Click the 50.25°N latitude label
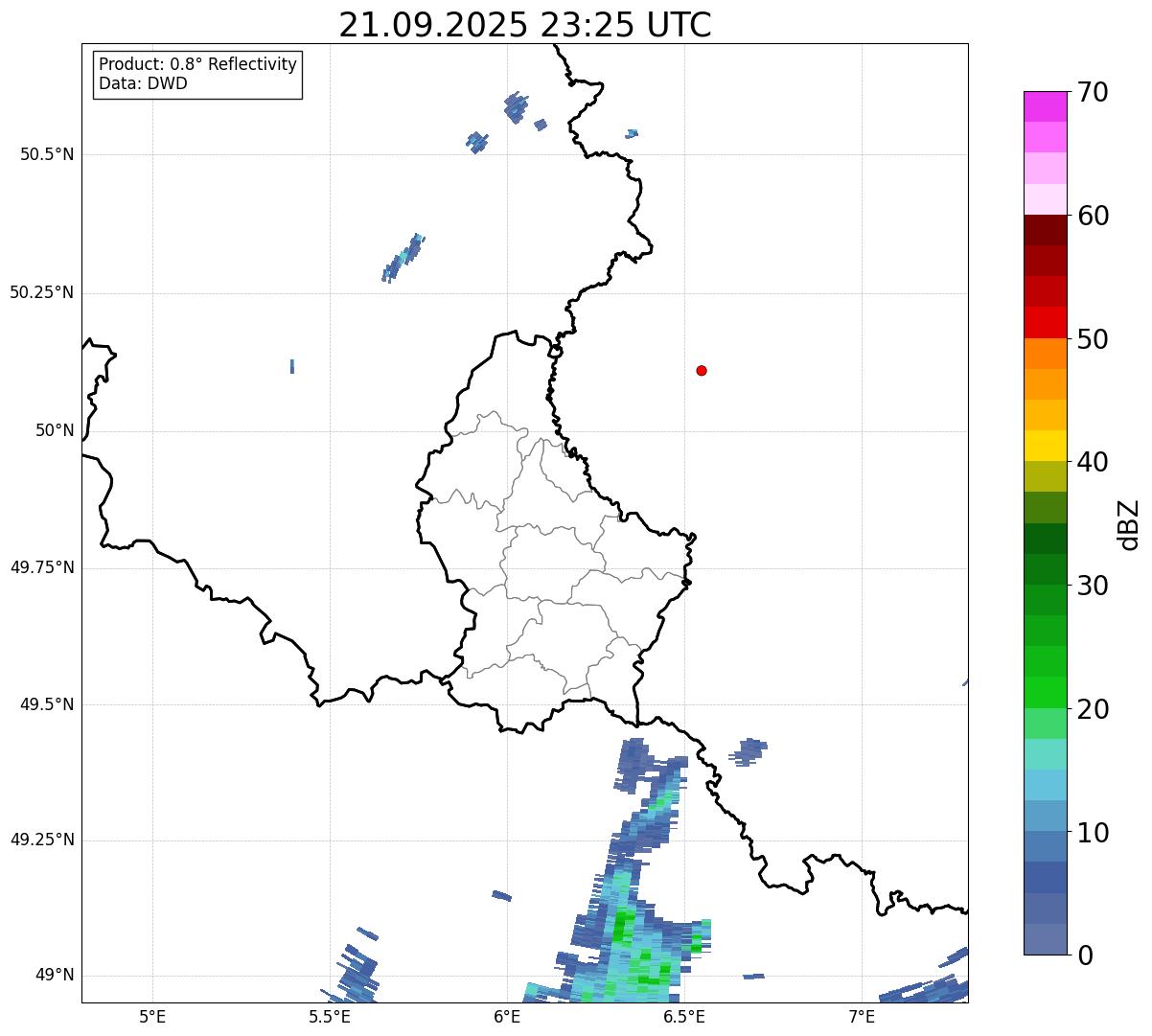 (x=42, y=292)
